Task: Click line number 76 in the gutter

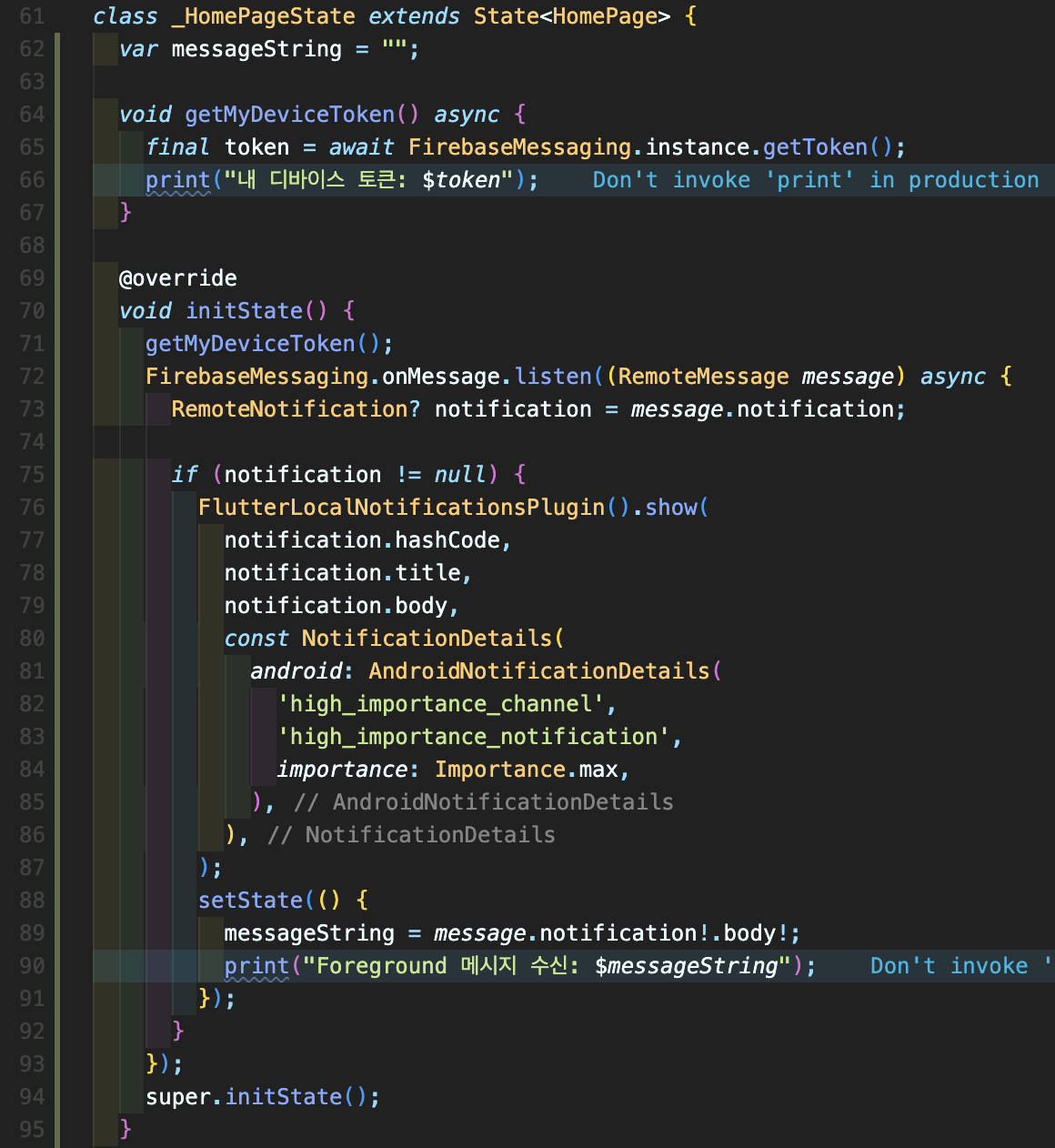Action: pos(32,508)
